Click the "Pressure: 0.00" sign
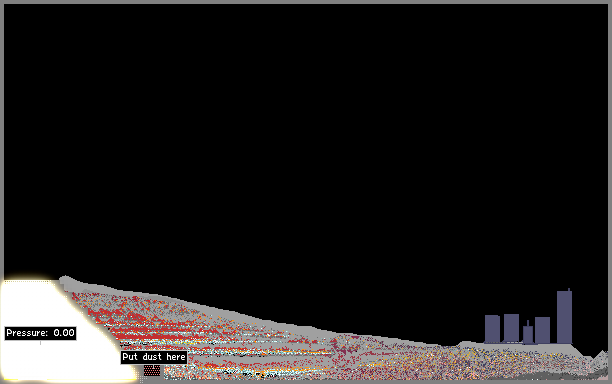The width and height of the screenshot is (612, 384). click(x=40, y=333)
